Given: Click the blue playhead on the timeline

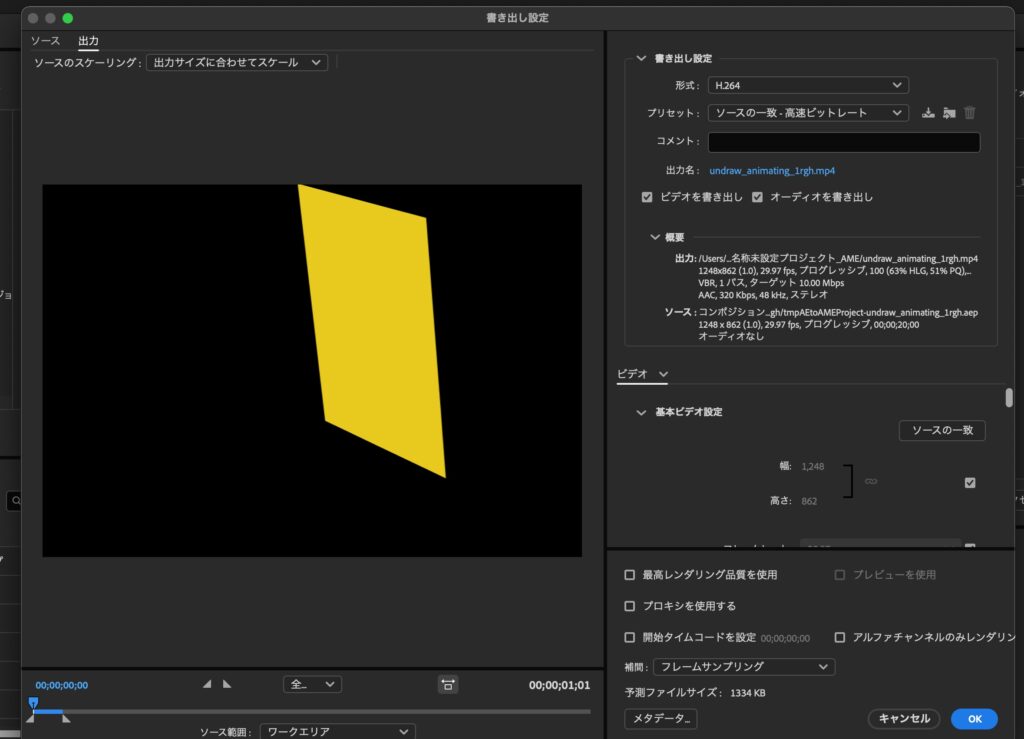Looking at the screenshot, I should pos(33,703).
